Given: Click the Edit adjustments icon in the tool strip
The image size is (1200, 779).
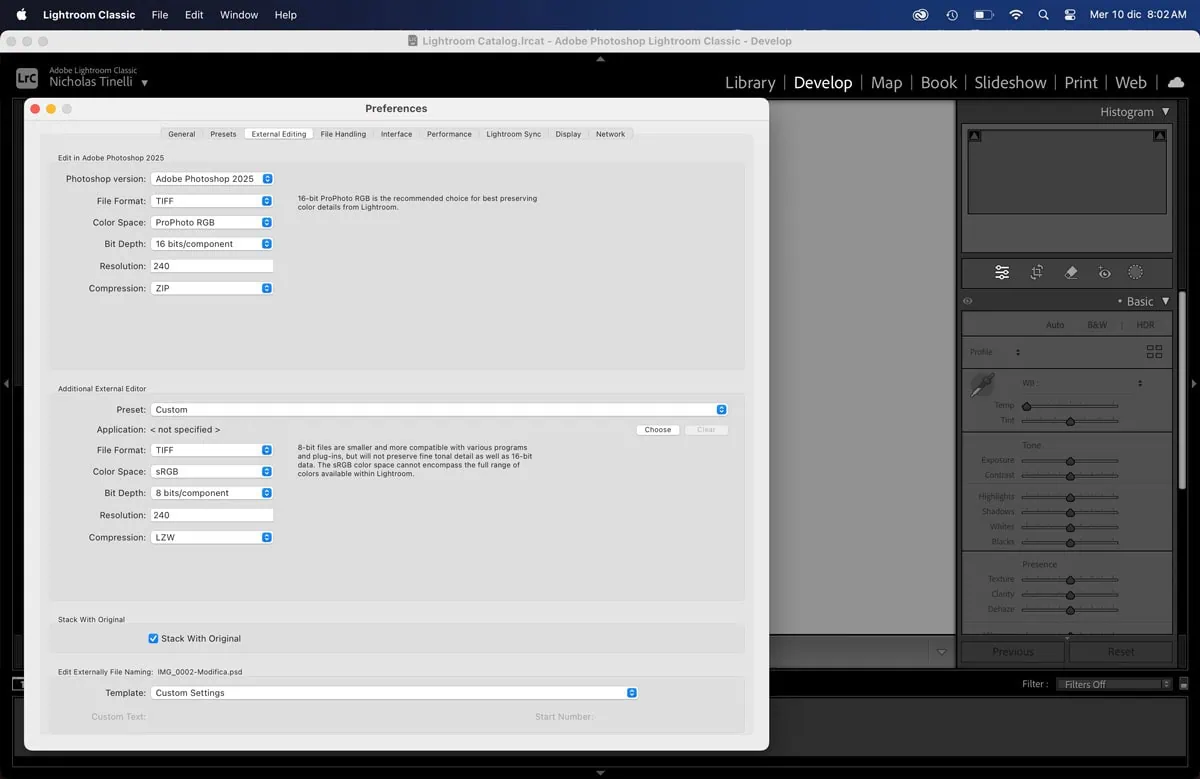Looking at the screenshot, I should (x=1003, y=272).
